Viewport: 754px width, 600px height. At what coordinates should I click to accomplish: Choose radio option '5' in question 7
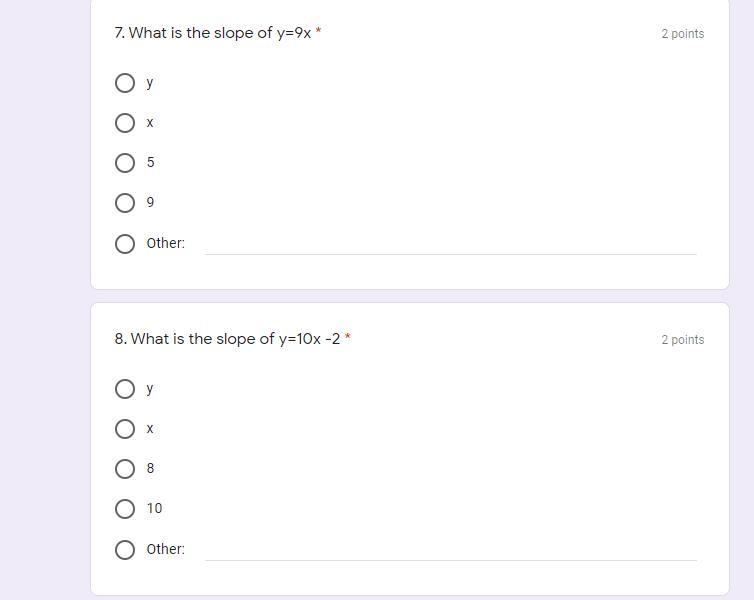125,163
